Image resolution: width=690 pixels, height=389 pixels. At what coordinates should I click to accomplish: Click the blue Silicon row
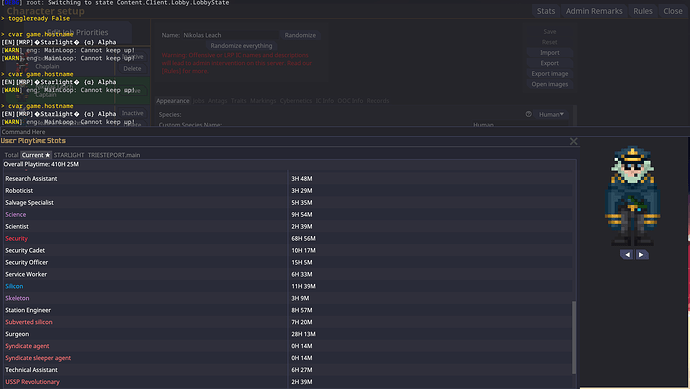coord(288,286)
